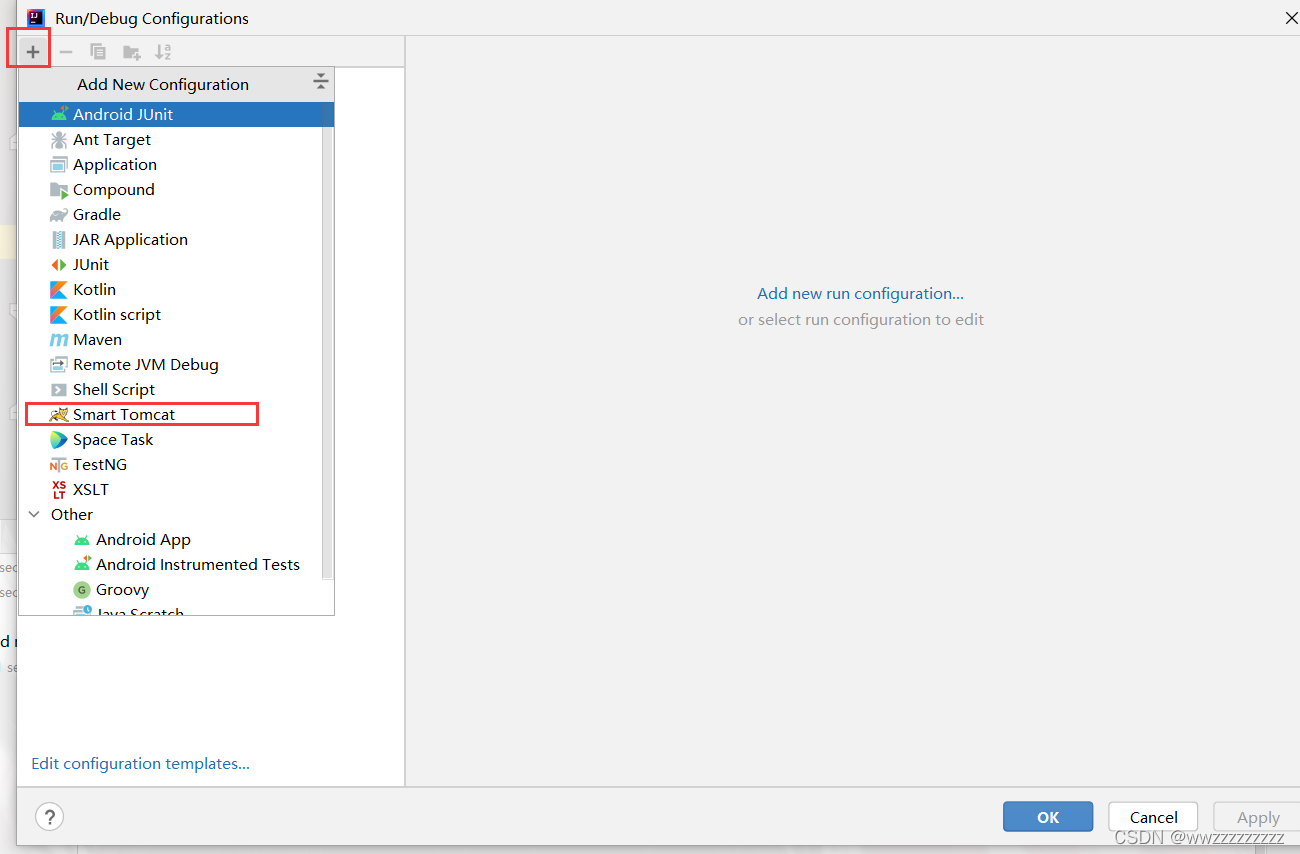Collapse the Other group chevron

click(34, 514)
